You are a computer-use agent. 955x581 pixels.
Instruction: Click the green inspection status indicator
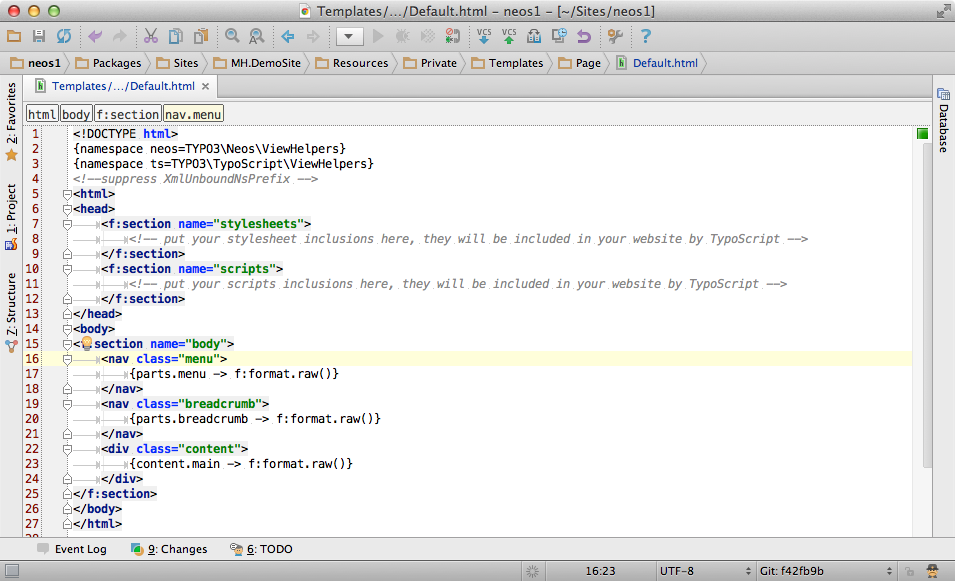922,133
